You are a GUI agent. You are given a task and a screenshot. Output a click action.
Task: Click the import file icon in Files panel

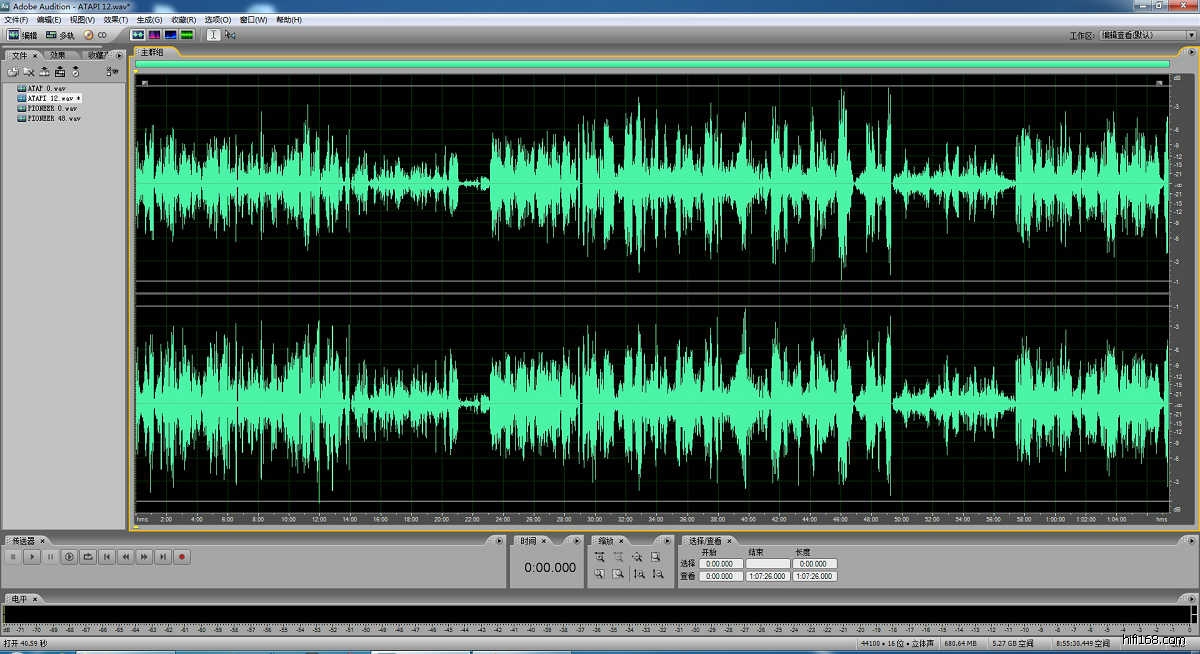click(x=14, y=72)
